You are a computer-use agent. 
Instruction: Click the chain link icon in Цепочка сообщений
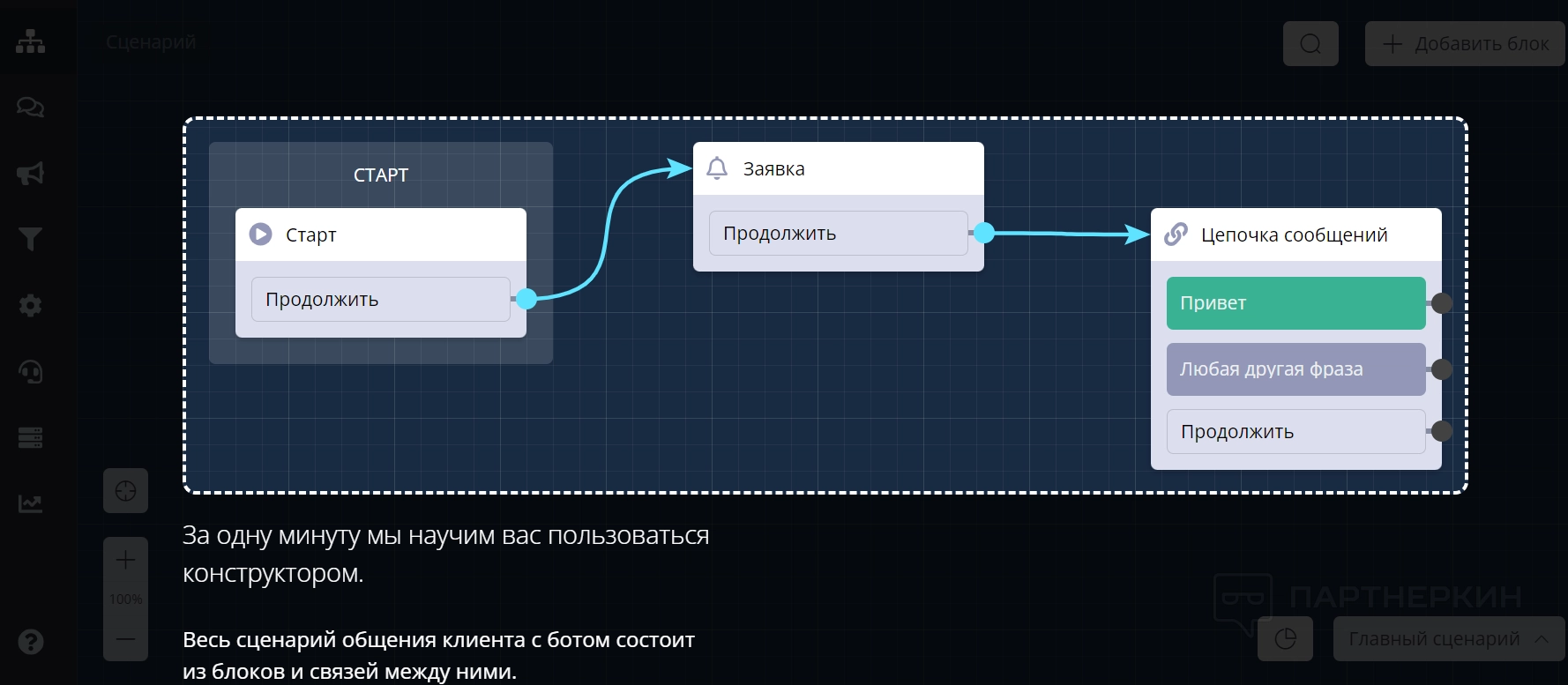pyautogui.click(x=1176, y=235)
